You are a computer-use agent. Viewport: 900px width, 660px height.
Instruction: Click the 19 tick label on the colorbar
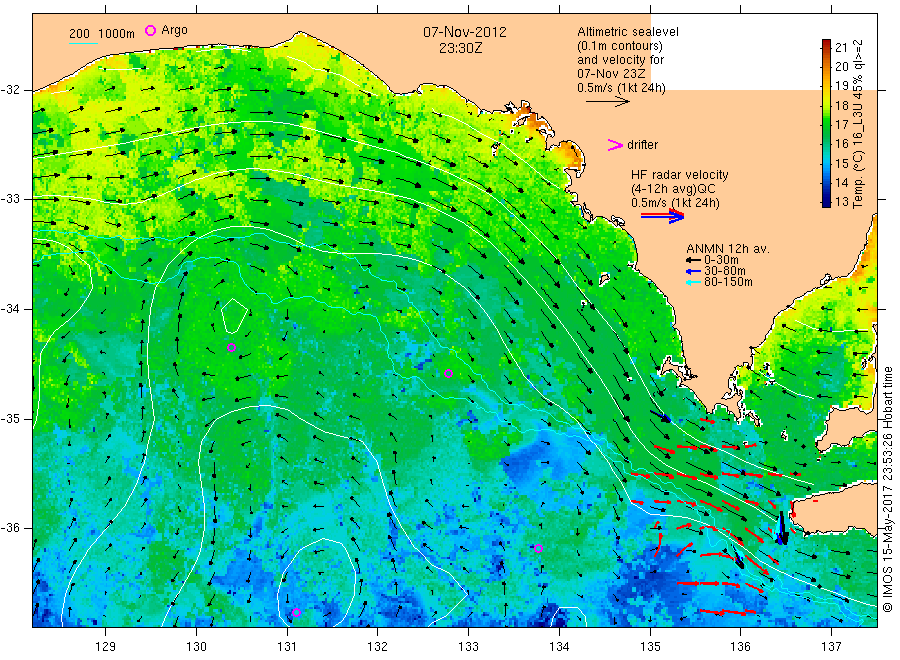(841, 86)
